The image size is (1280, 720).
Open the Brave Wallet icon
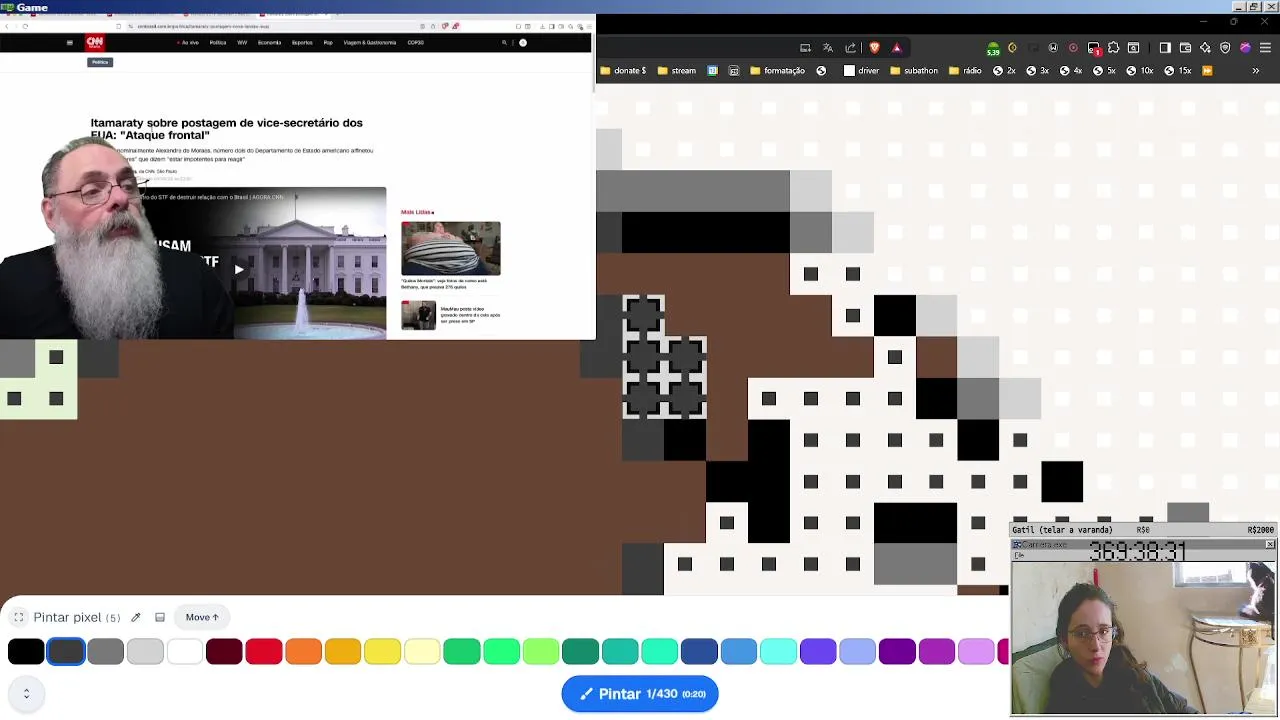pyautogui.click(x=1185, y=48)
